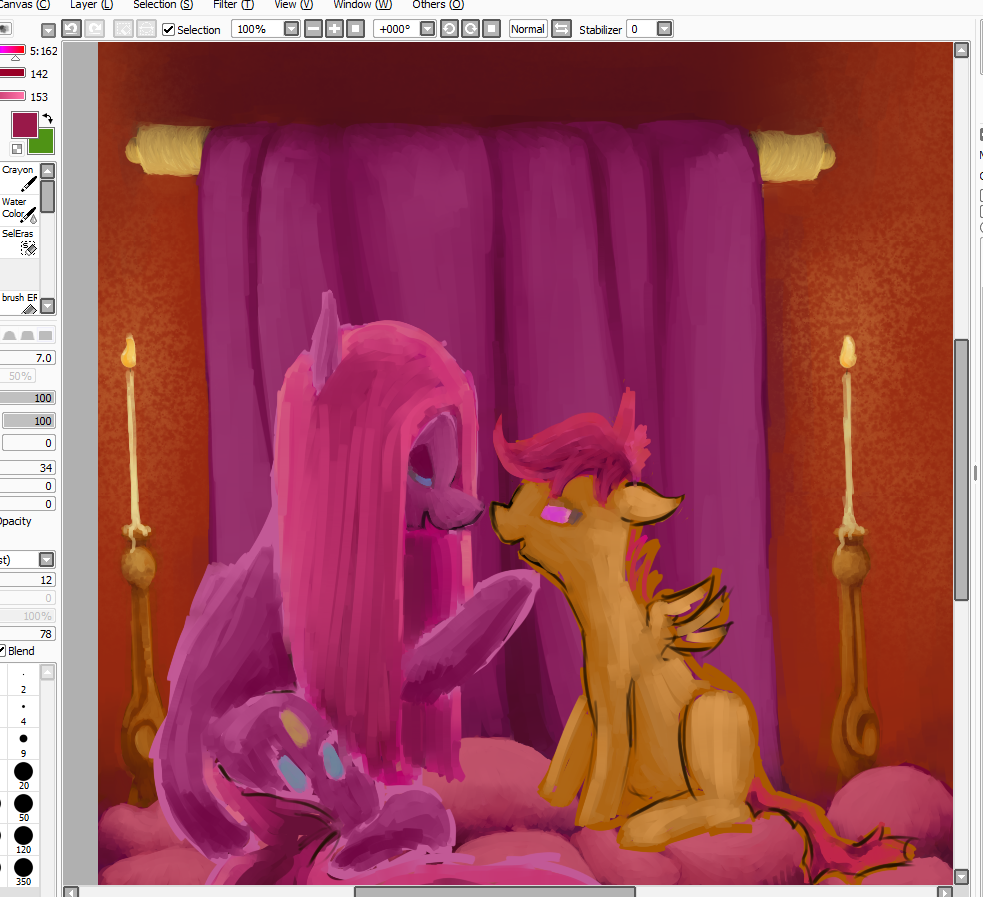The image size is (983, 897).
Task: Click the canvas vertical scrollbar thumb
Action: [x=962, y=470]
